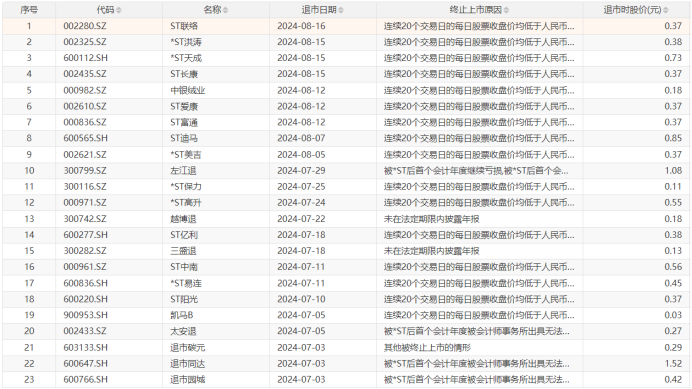The image size is (692, 389).
Task: Click the termination reason in 太安退 row
Action: tap(477, 331)
